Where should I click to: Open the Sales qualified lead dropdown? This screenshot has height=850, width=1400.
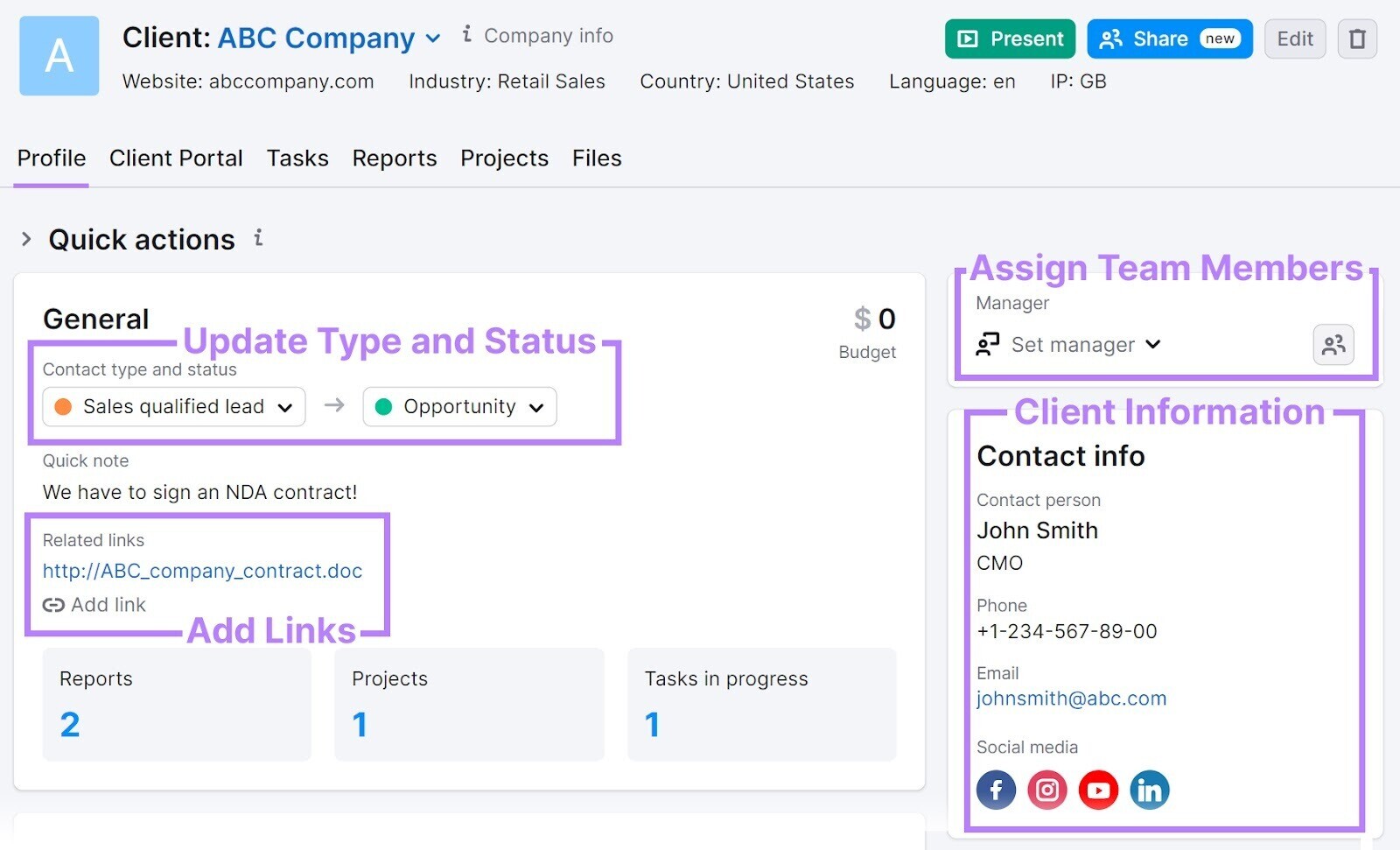point(174,407)
